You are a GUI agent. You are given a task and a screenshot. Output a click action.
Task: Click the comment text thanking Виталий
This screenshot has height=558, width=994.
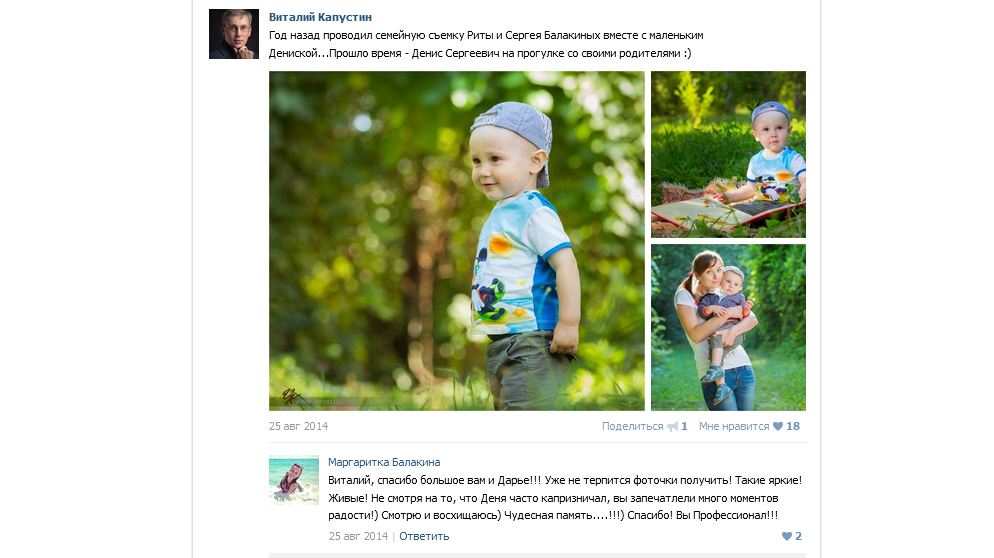coord(565,498)
